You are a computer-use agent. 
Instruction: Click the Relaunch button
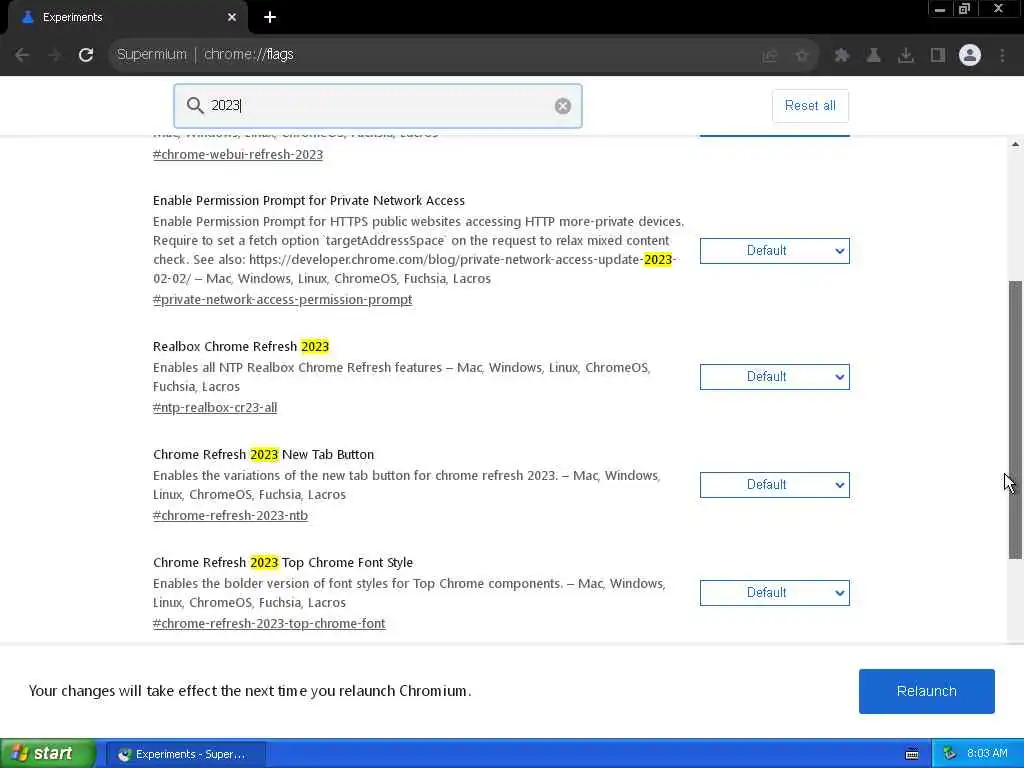coord(927,691)
